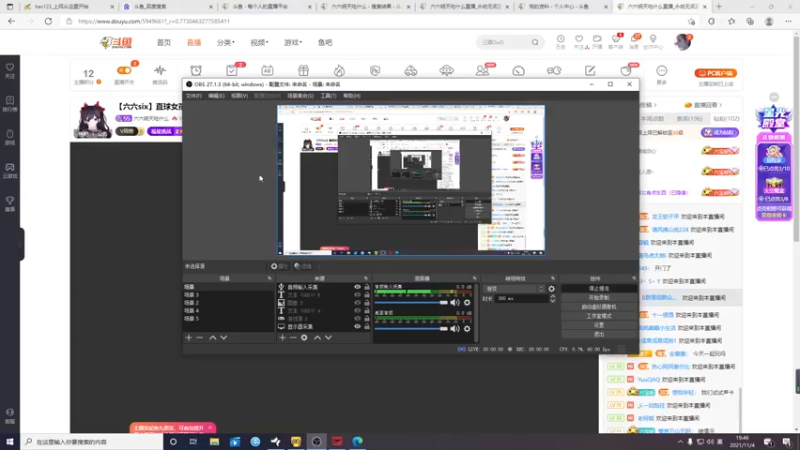
Task: Open the 编辑(E) menu in OBS
Action: click(216, 96)
